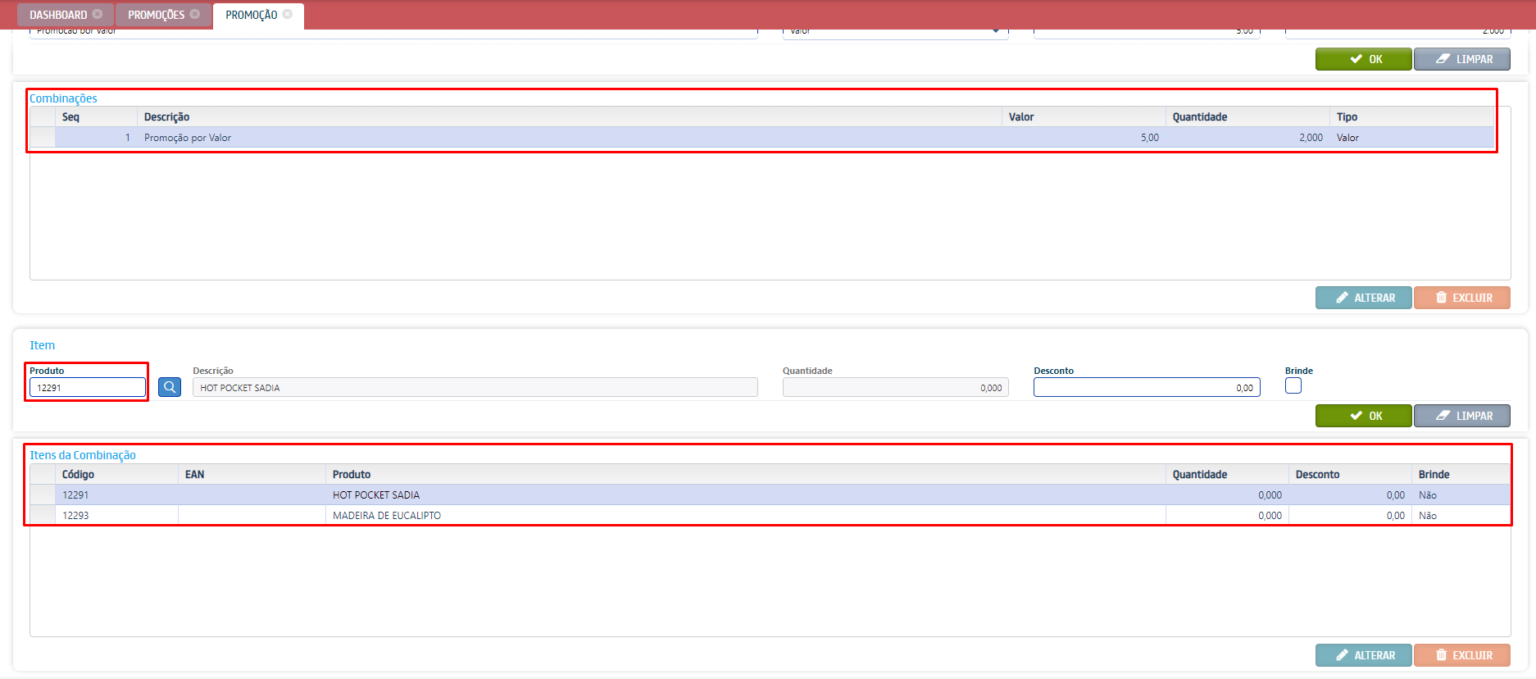Click the top LIMPAR button above Combinações

pos(1461,59)
